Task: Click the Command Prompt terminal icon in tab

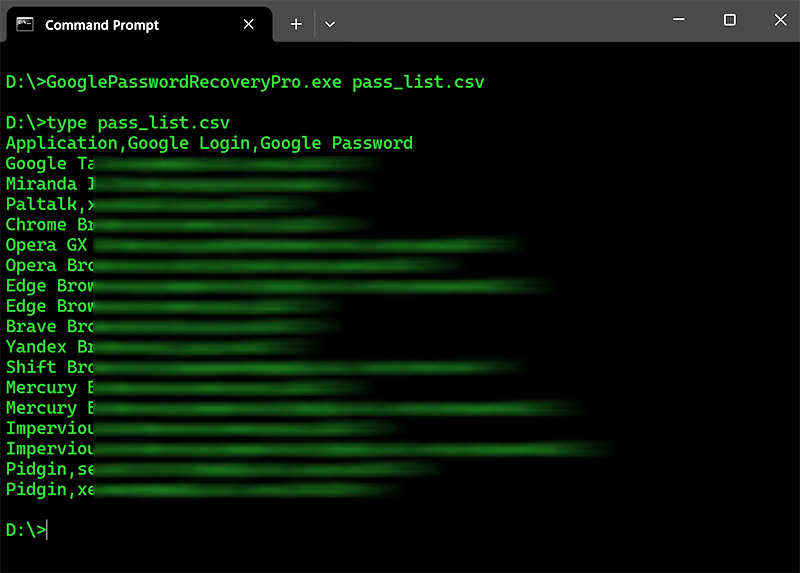Action: (x=24, y=24)
